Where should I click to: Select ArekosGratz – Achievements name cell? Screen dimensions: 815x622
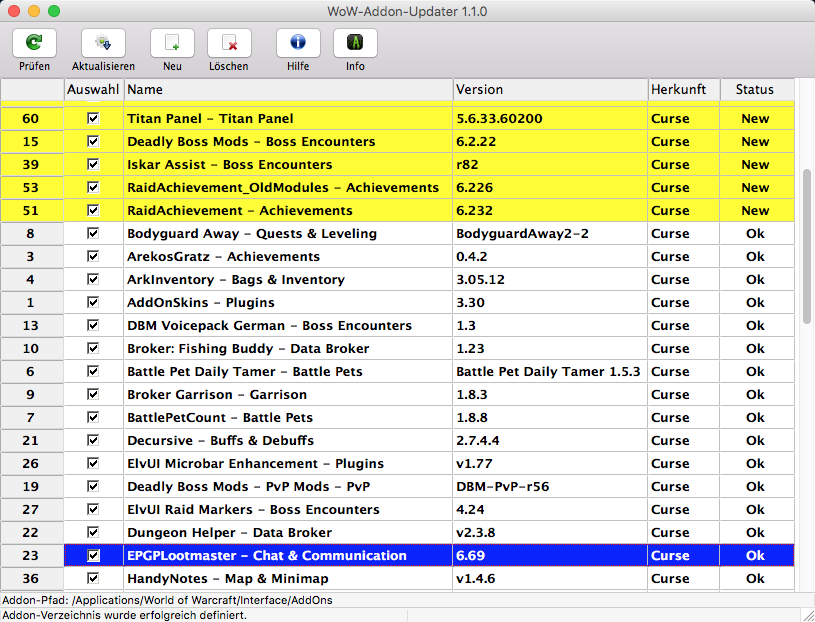click(x=288, y=256)
